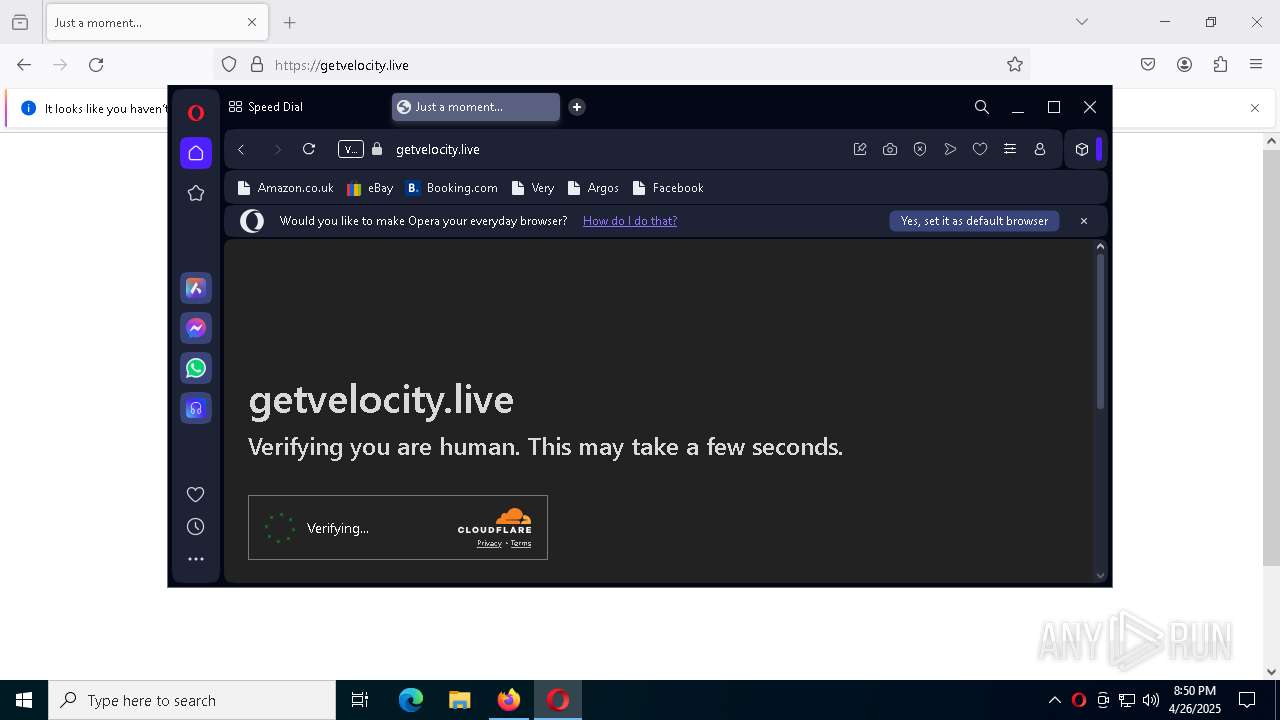
Task: Click the lock icon in Opera address bar
Action: coord(377,149)
